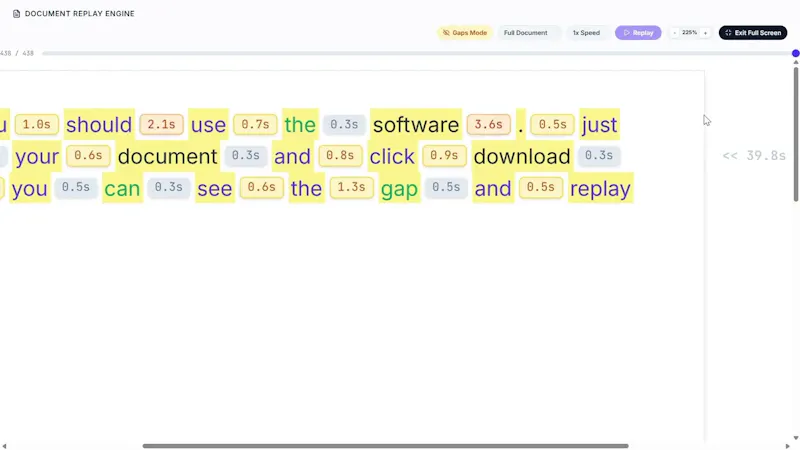Screen dimensions: 800x450
Task: Click the word "click"
Action: click(392, 156)
